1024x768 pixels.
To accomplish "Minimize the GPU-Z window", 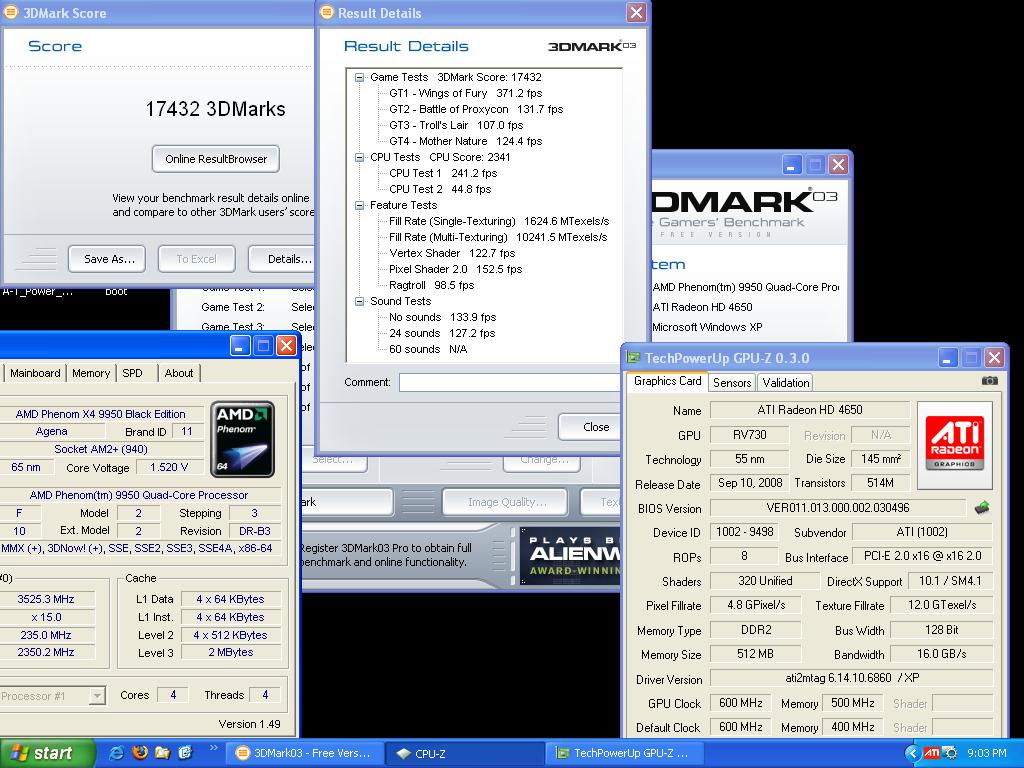I will [948, 357].
